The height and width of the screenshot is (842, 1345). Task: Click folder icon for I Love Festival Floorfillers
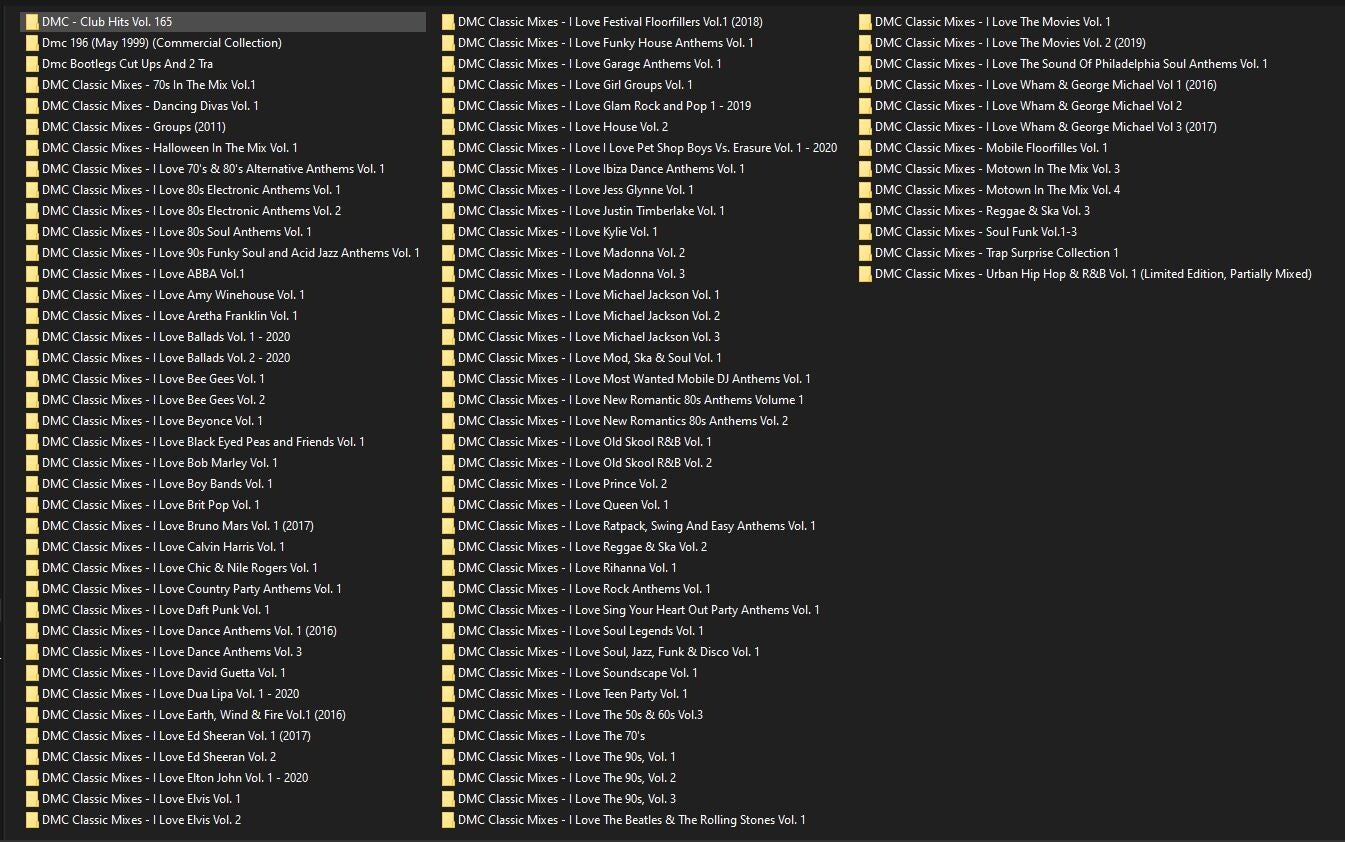[x=448, y=22]
